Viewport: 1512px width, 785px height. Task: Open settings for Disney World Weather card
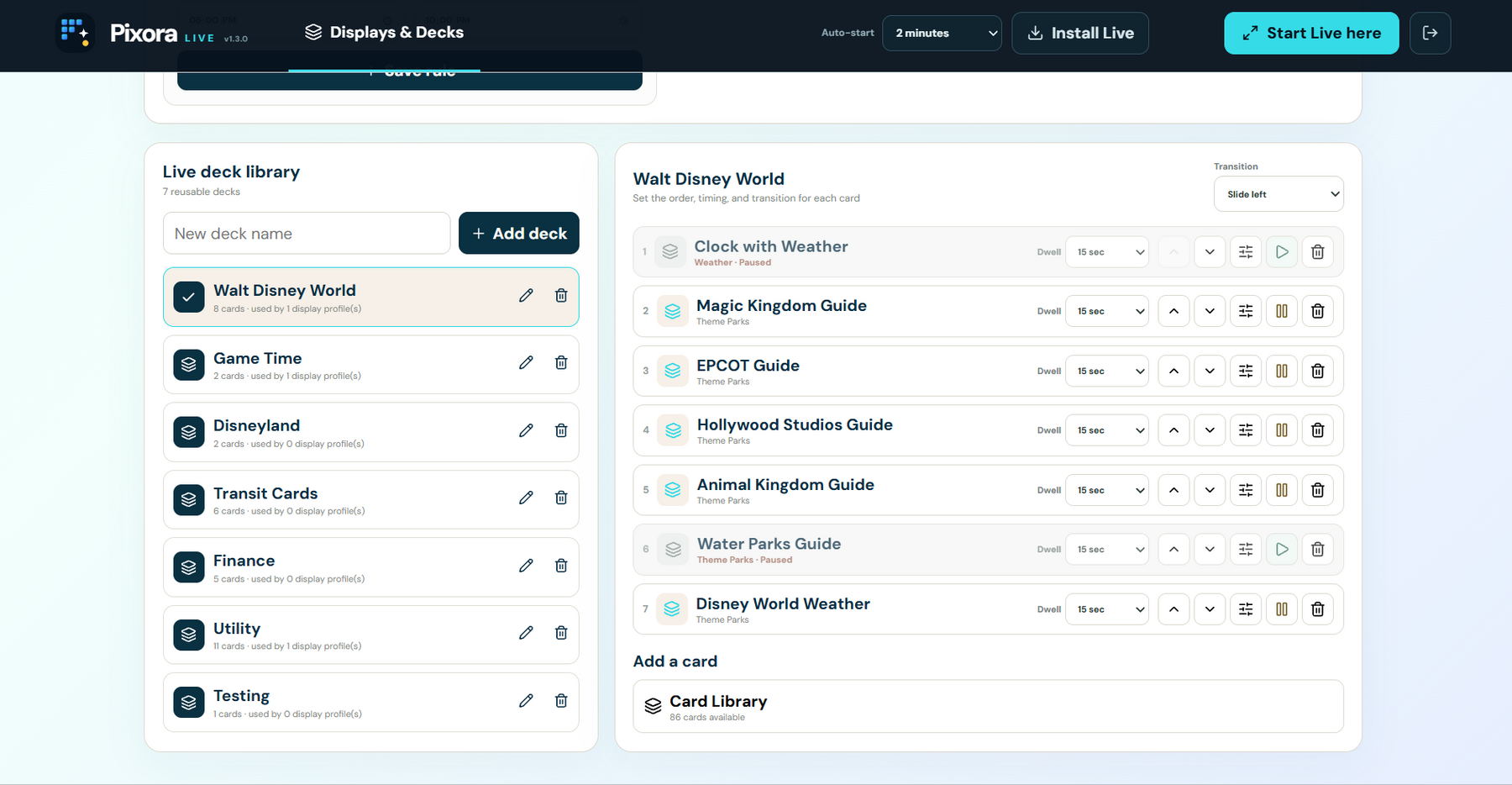[1246, 609]
